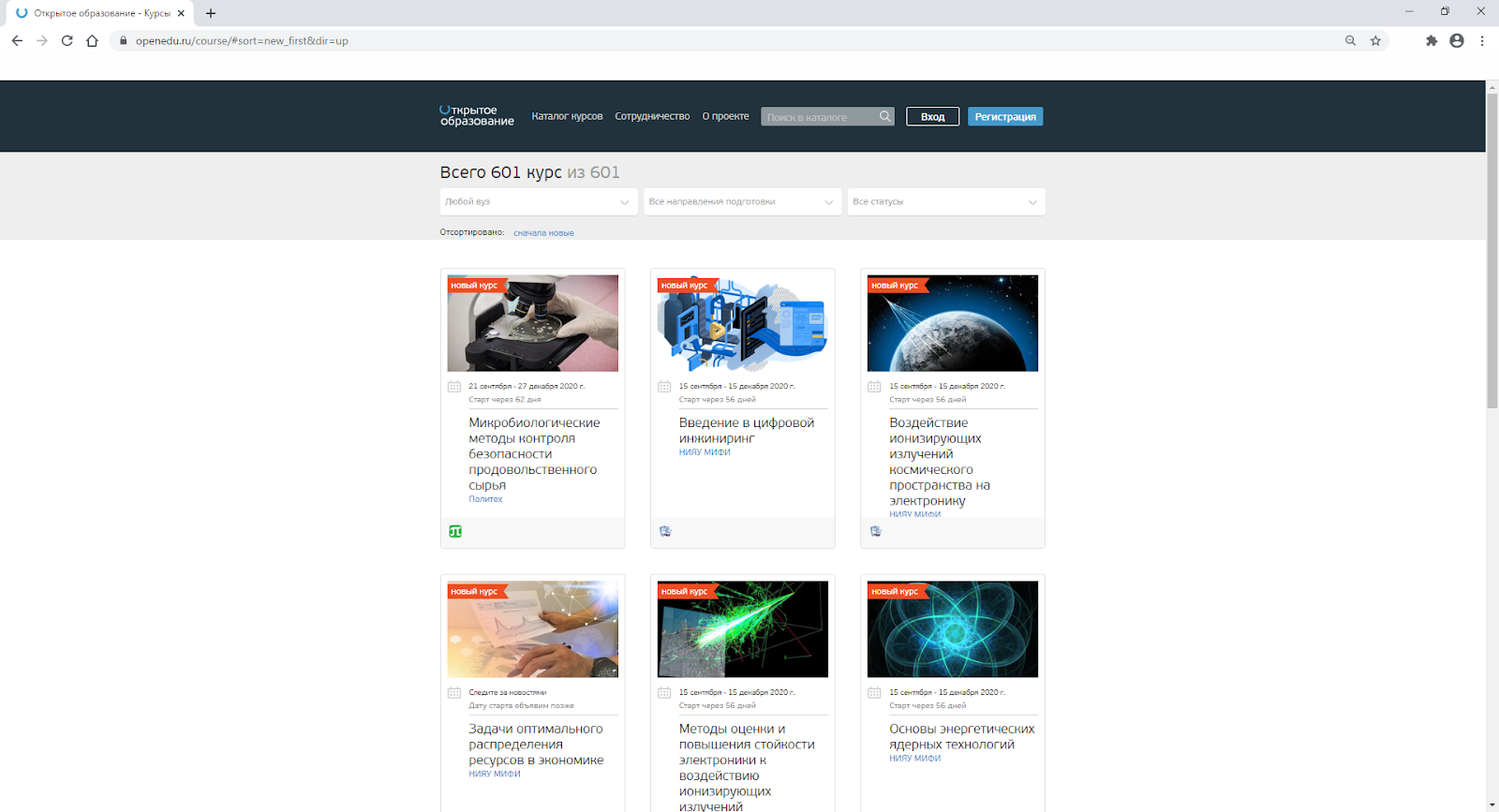Click the hand on charts course thumbnail
This screenshot has width=1499, height=812.
pyautogui.click(x=533, y=629)
